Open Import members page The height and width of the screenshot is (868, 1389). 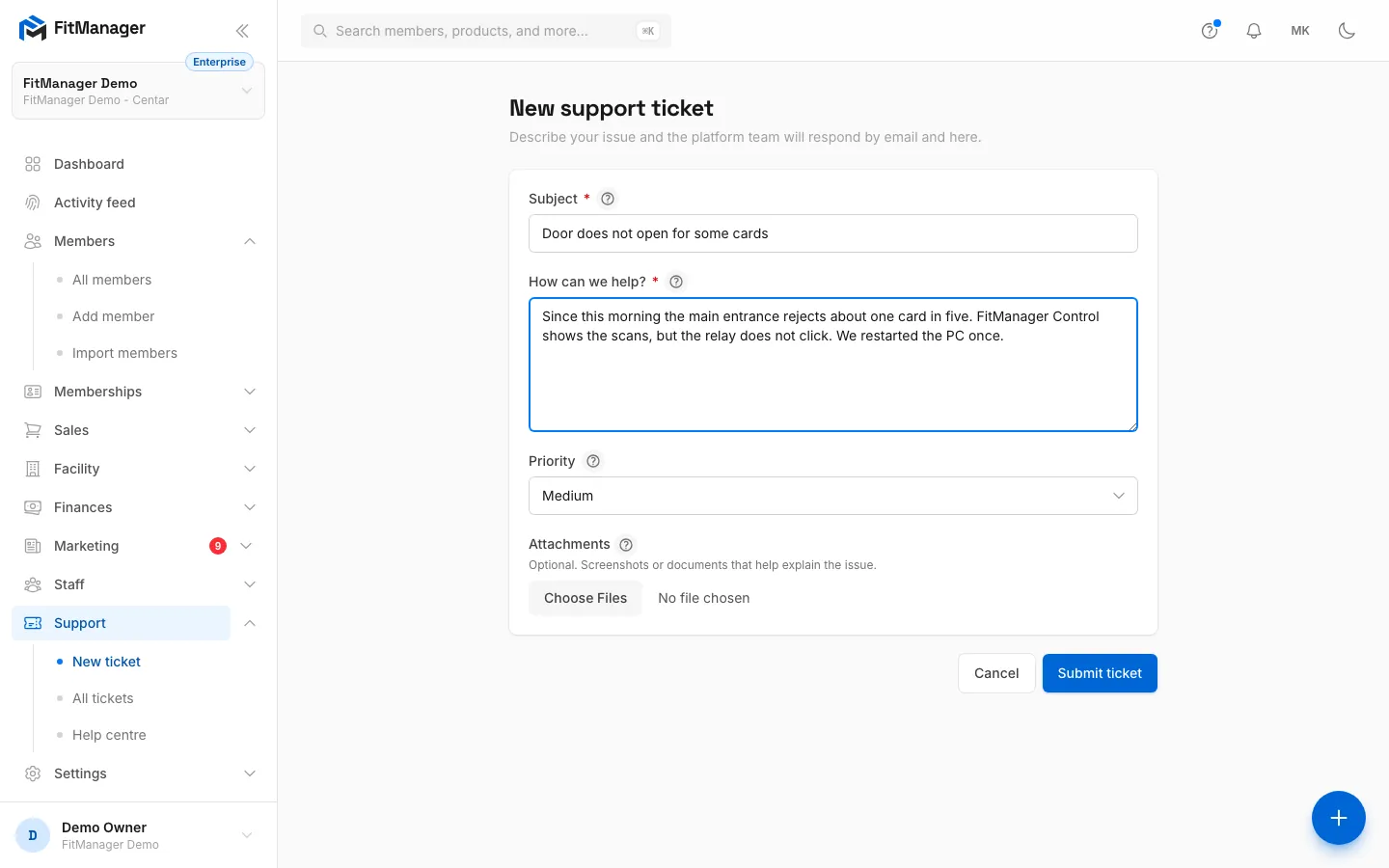[124, 353]
